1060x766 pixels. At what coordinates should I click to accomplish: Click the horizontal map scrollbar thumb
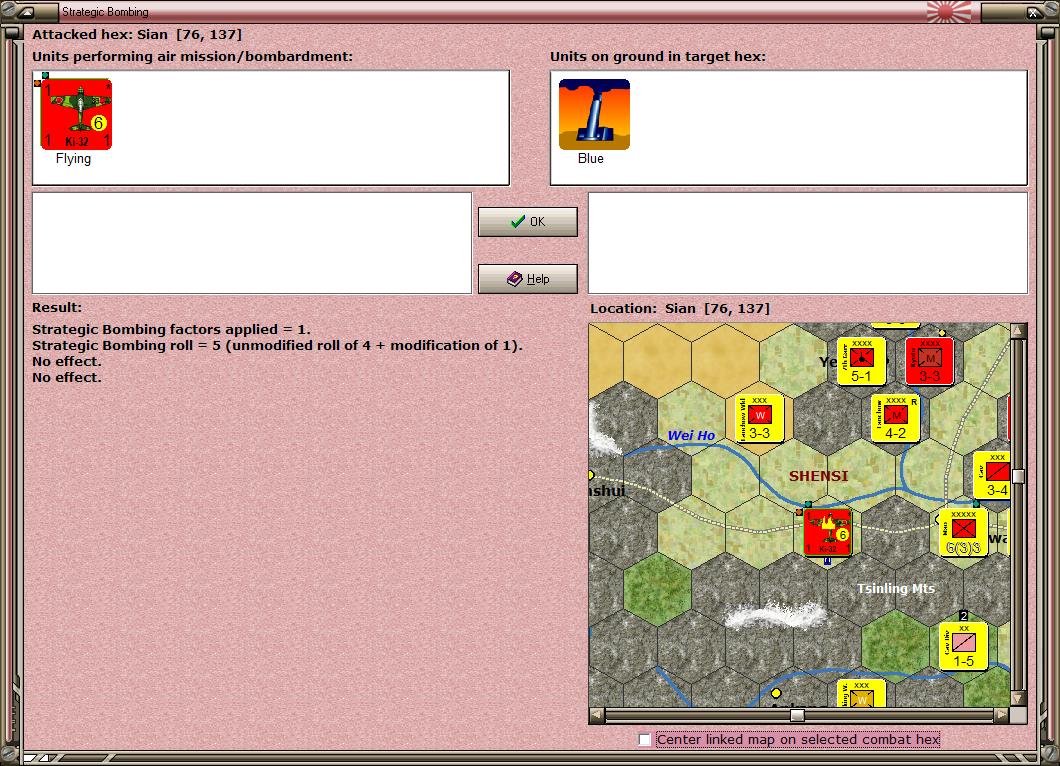[798, 715]
